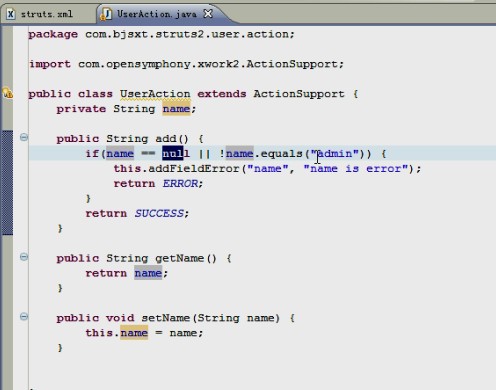The image size is (496, 390).
Task: Click the setName method name
Action: (165, 318)
